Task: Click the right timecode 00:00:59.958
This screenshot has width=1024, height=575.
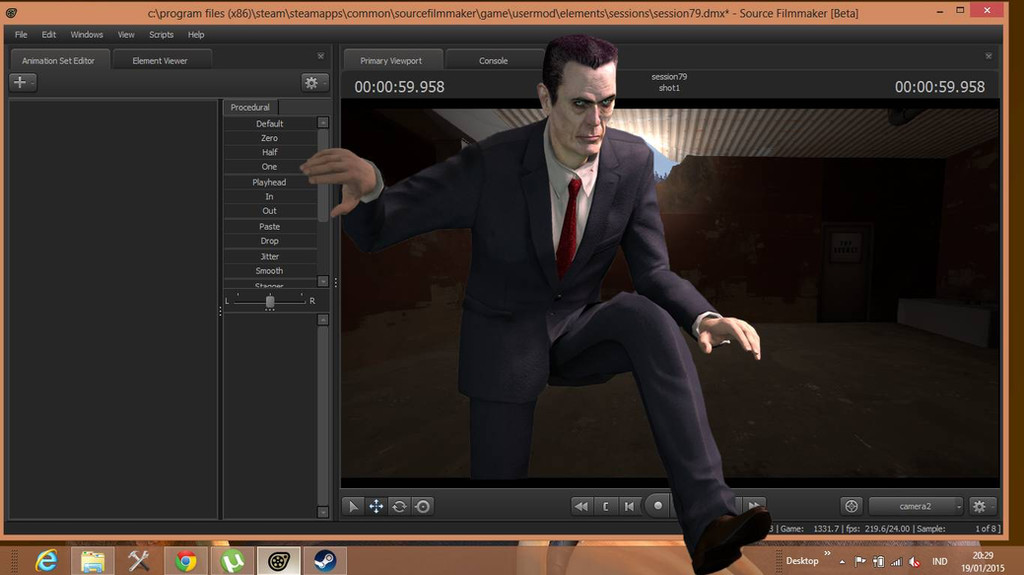Action: [940, 87]
